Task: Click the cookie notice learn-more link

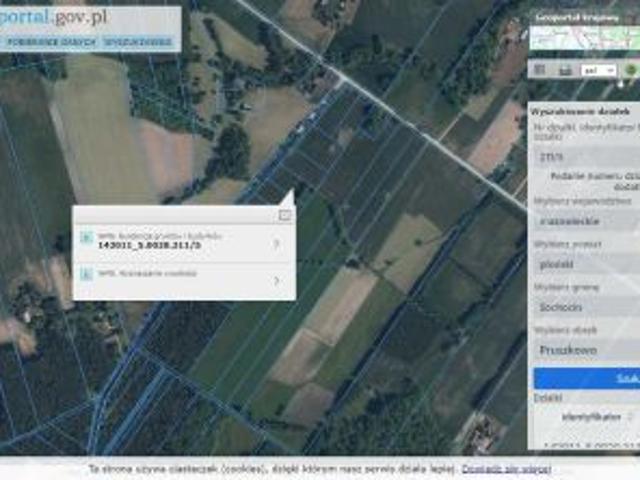Action: (x=507, y=469)
